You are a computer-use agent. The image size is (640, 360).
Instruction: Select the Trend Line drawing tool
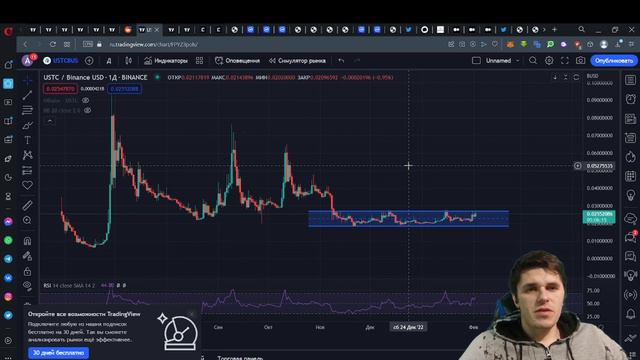click(x=27, y=95)
